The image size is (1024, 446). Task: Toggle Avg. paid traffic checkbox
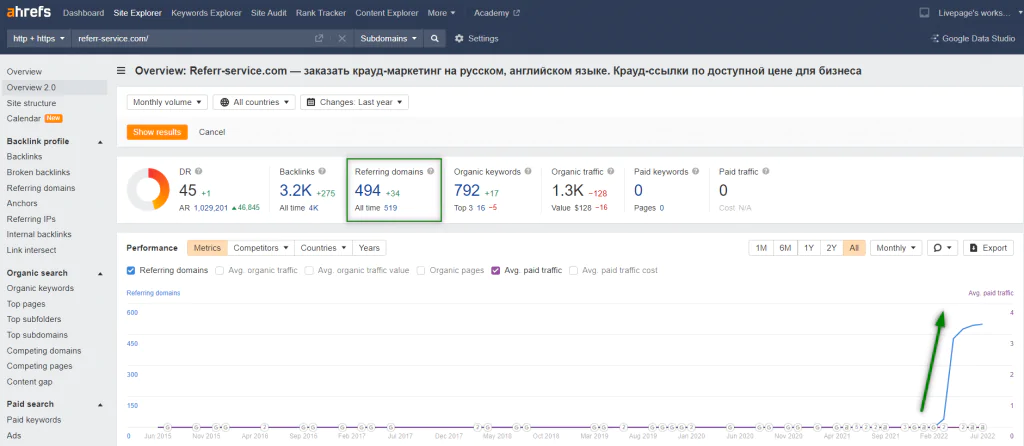click(496, 270)
